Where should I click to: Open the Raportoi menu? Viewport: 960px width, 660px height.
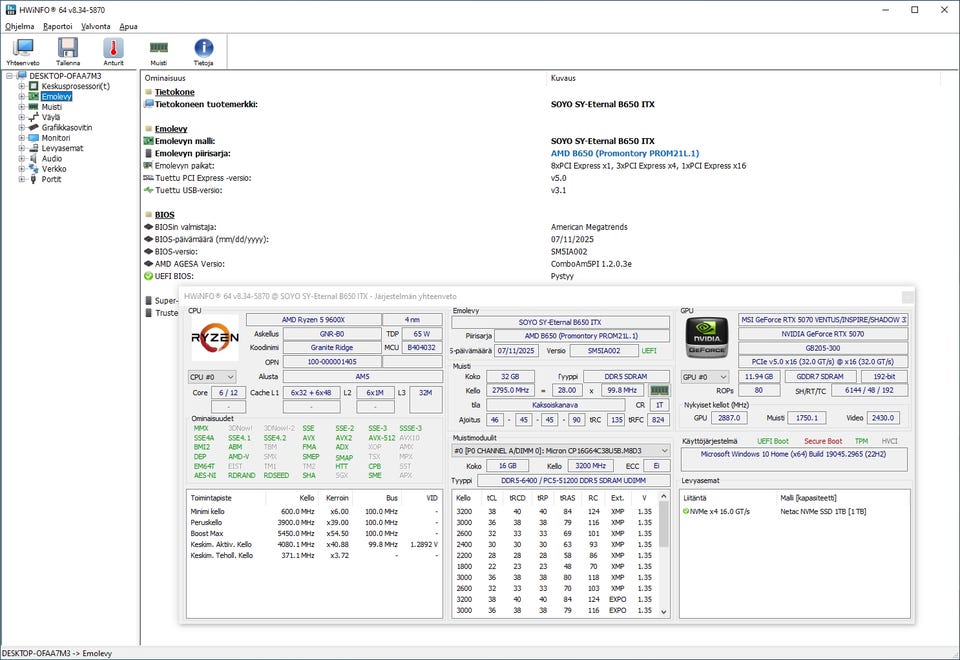coord(57,26)
